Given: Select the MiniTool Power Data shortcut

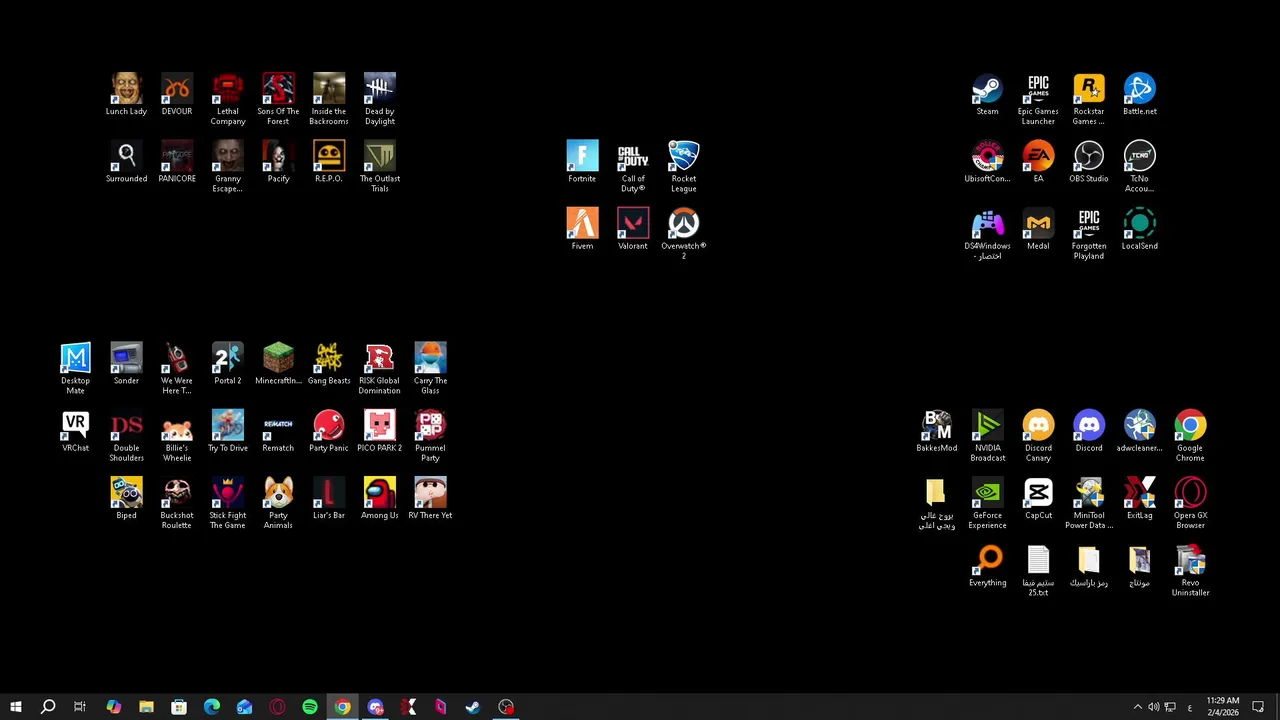Looking at the screenshot, I should (1089, 502).
